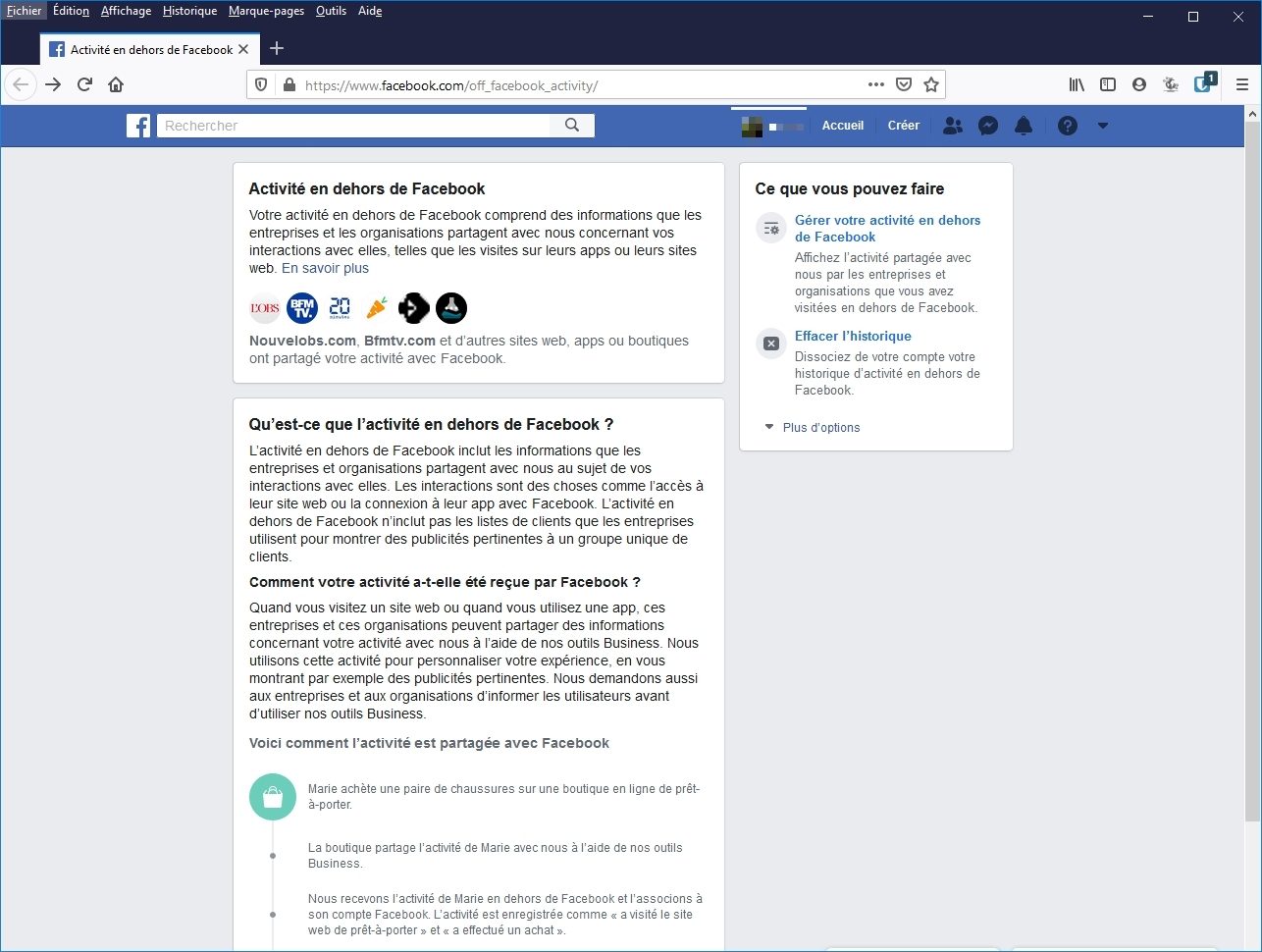Follow the En savoir plus link
Screen dimensions: 1262x952
coord(325,268)
